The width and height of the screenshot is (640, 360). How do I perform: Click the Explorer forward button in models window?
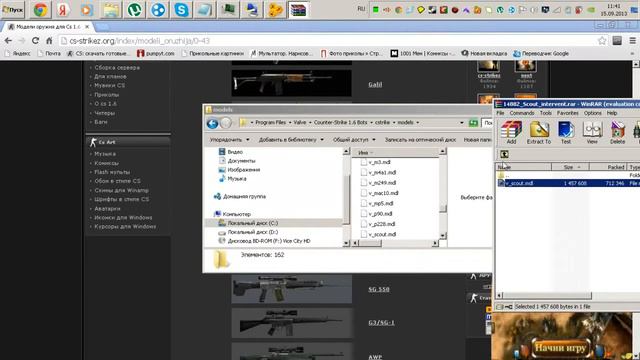click(226, 123)
